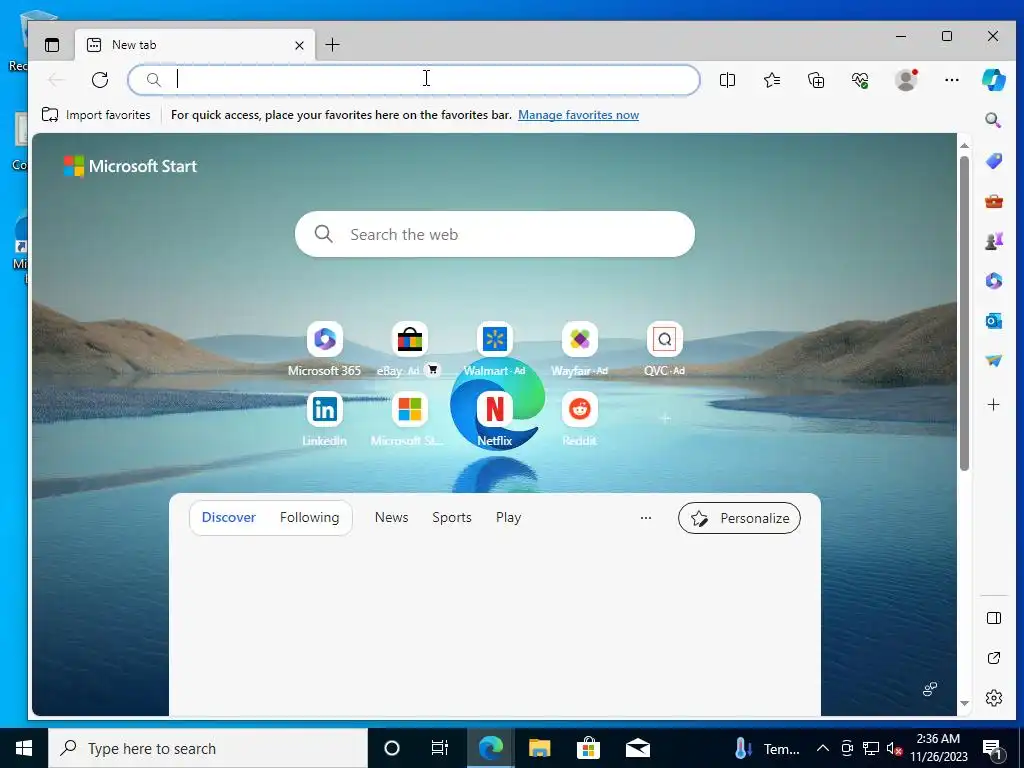Switch to the Sports tab
The image size is (1024, 768).
coord(452,517)
